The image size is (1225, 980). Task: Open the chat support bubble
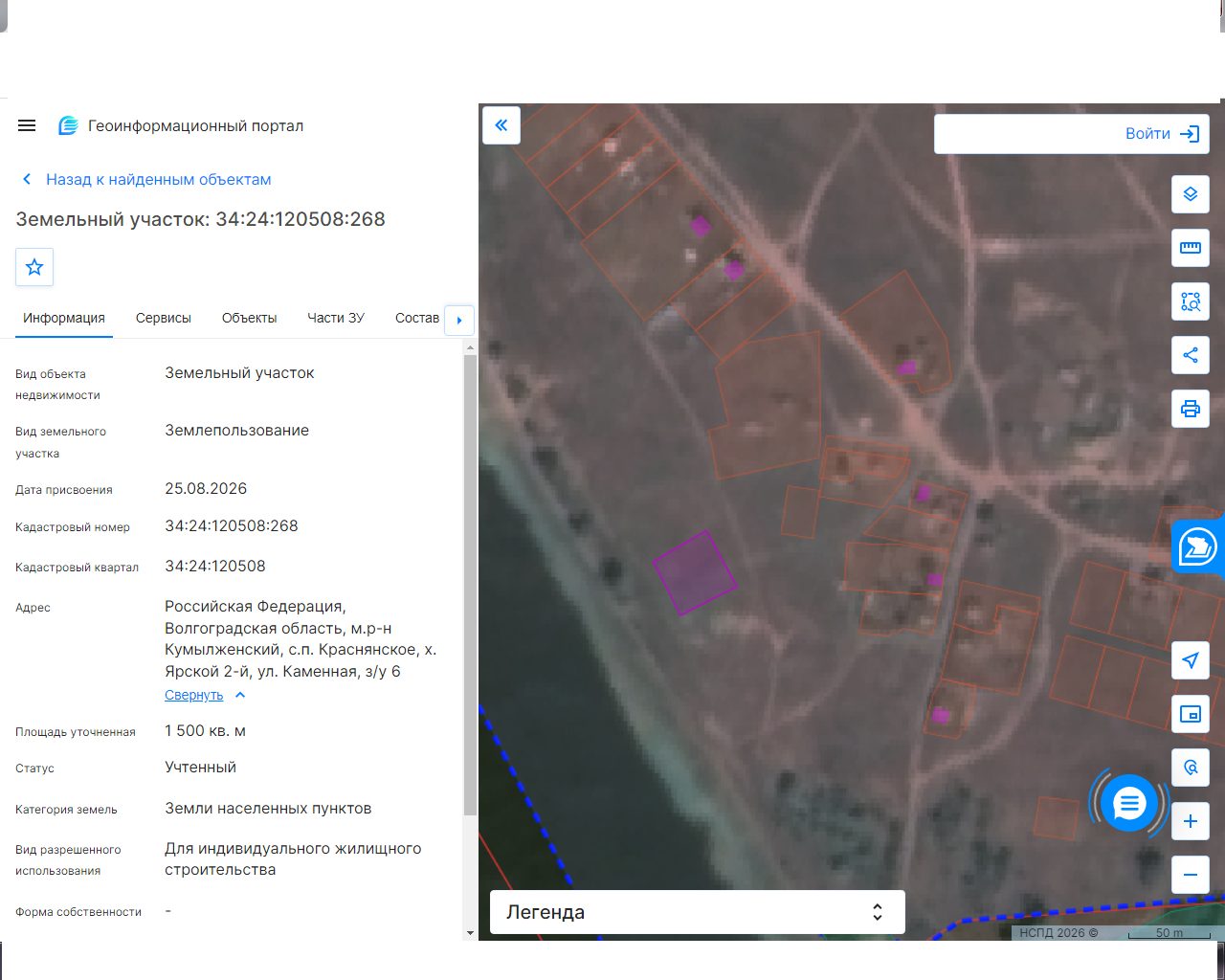(1129, 803)
